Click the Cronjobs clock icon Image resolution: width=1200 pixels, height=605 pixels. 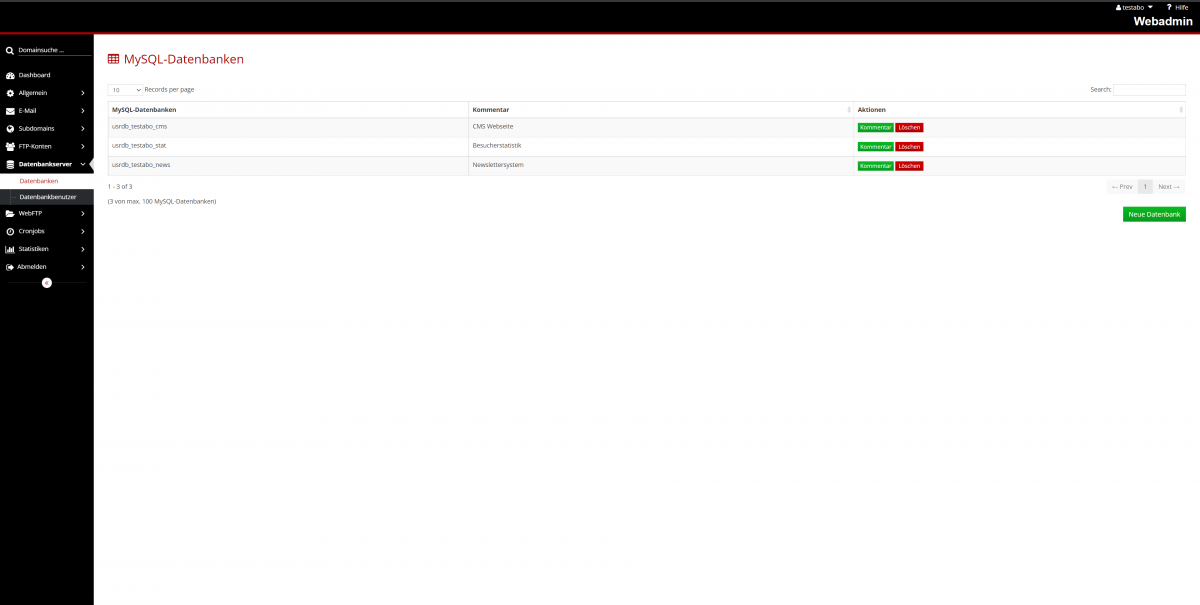(10, 231)
